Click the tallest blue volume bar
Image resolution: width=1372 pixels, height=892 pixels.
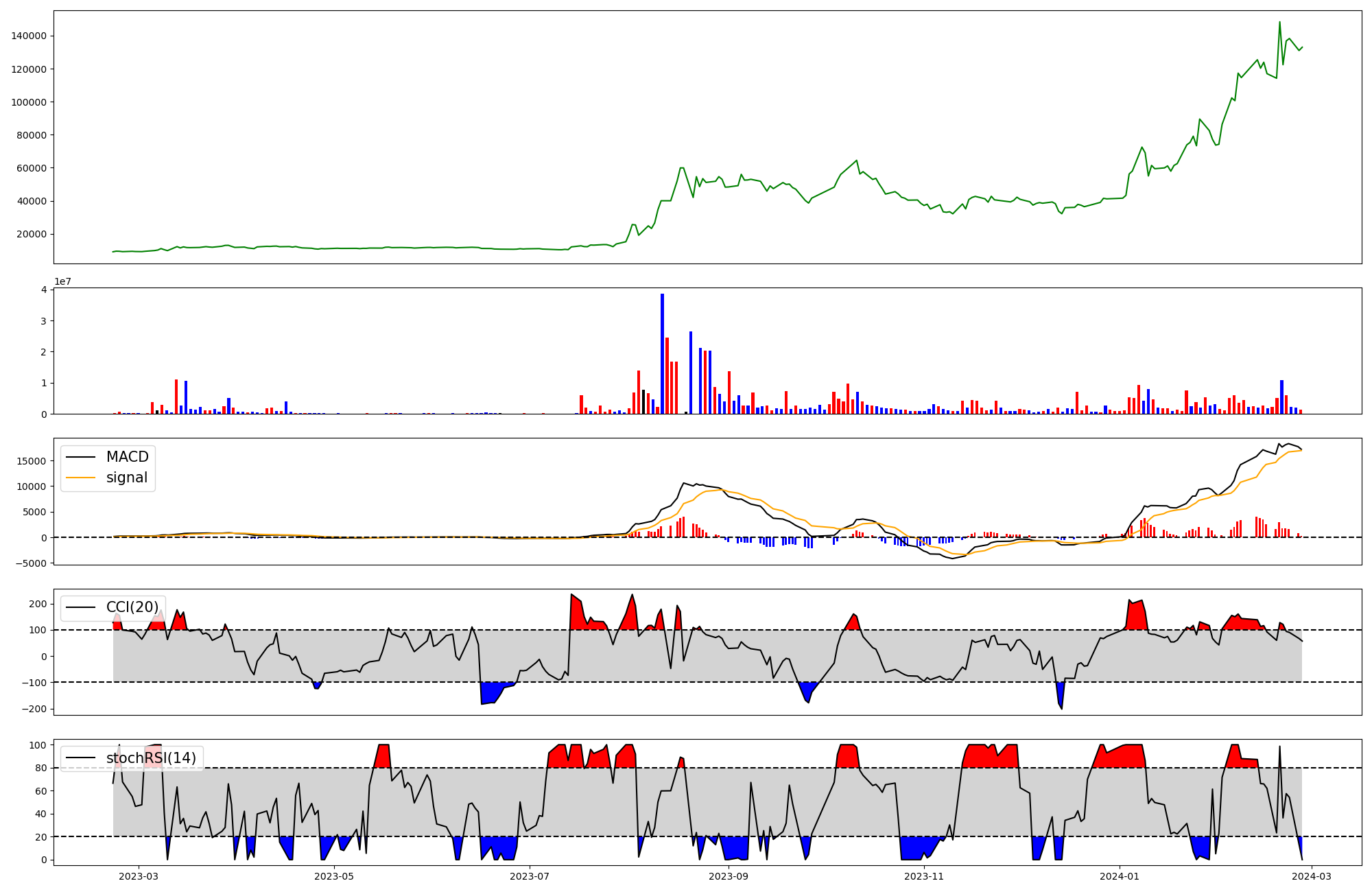tap(662, 353)
